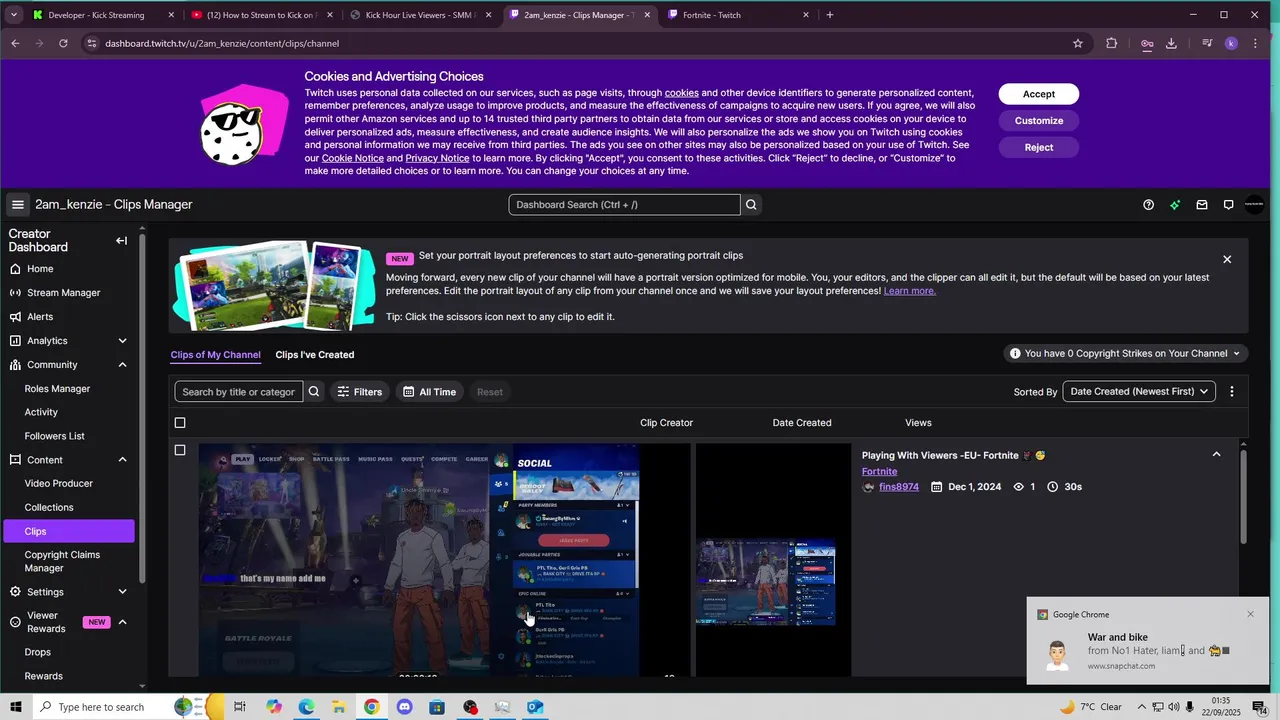
Task: Click the Dashboard Search input box
Action: click(x=624, y=205)
